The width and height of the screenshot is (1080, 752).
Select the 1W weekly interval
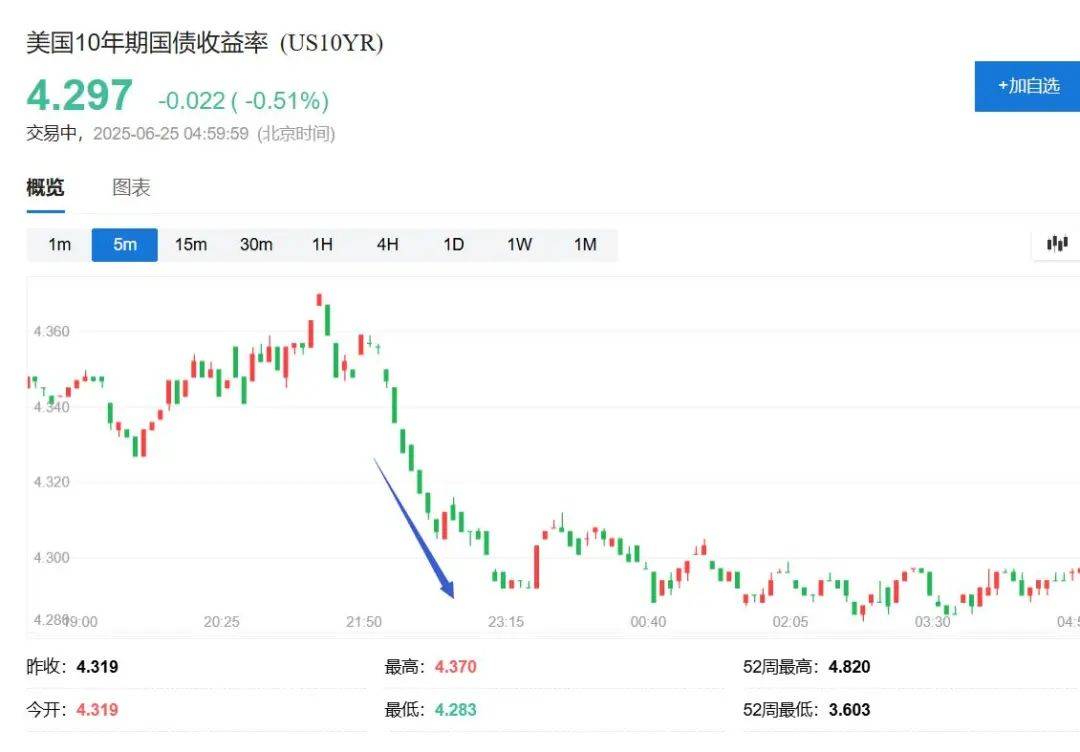tap(519, 244)
